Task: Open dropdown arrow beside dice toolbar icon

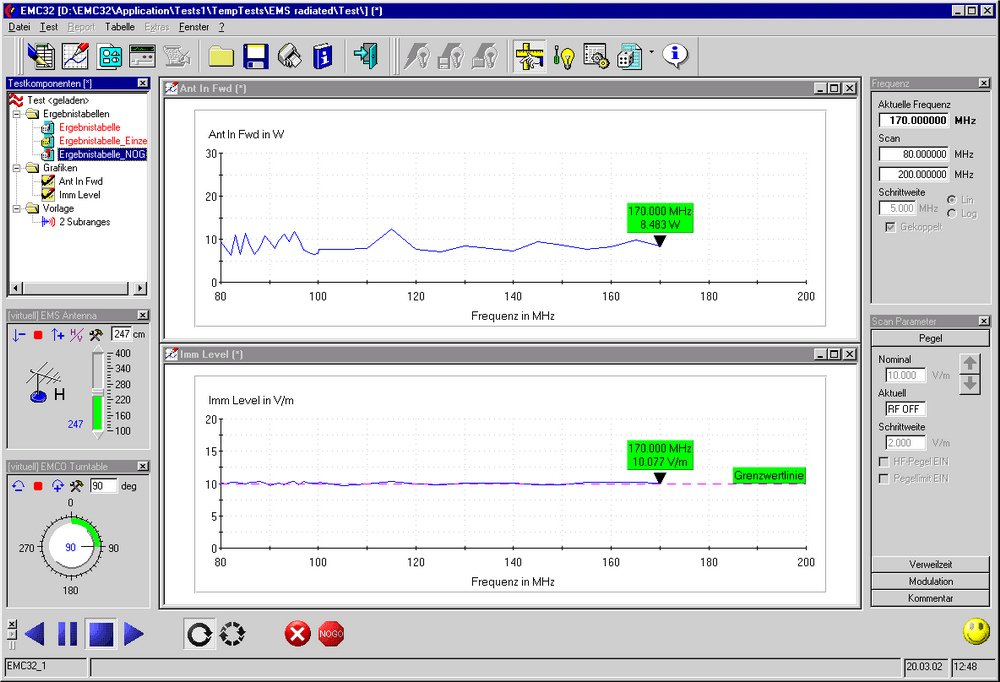Action: (x=652, y=52)
